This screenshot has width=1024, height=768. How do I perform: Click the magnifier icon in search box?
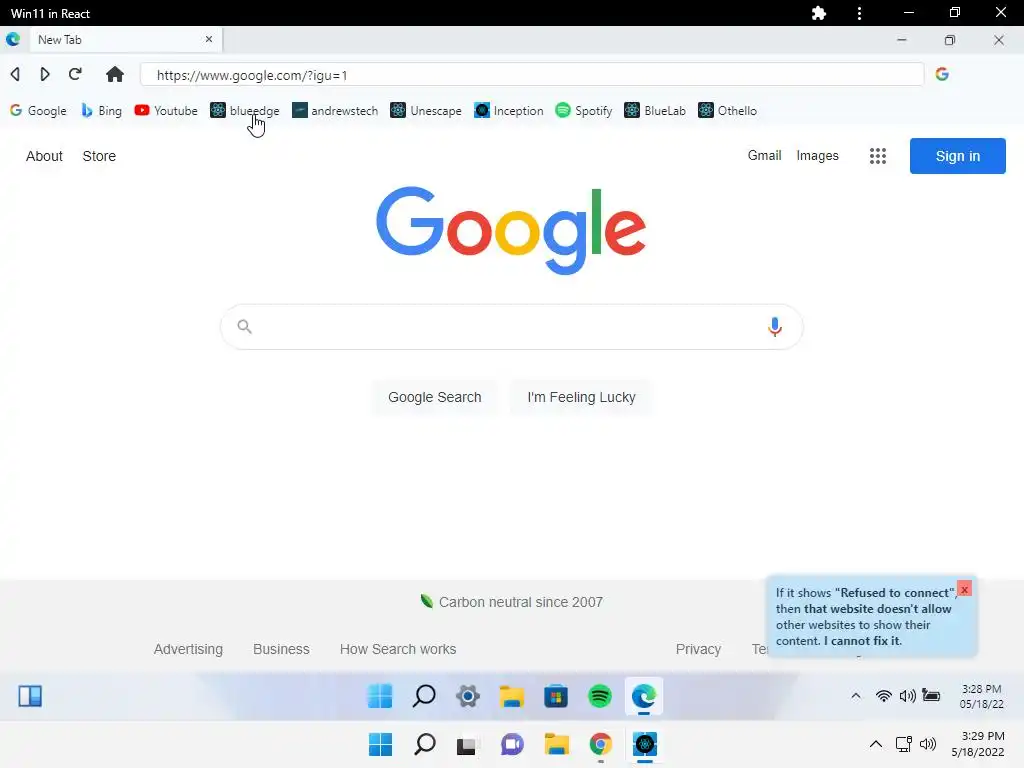[x=244, y=327]
